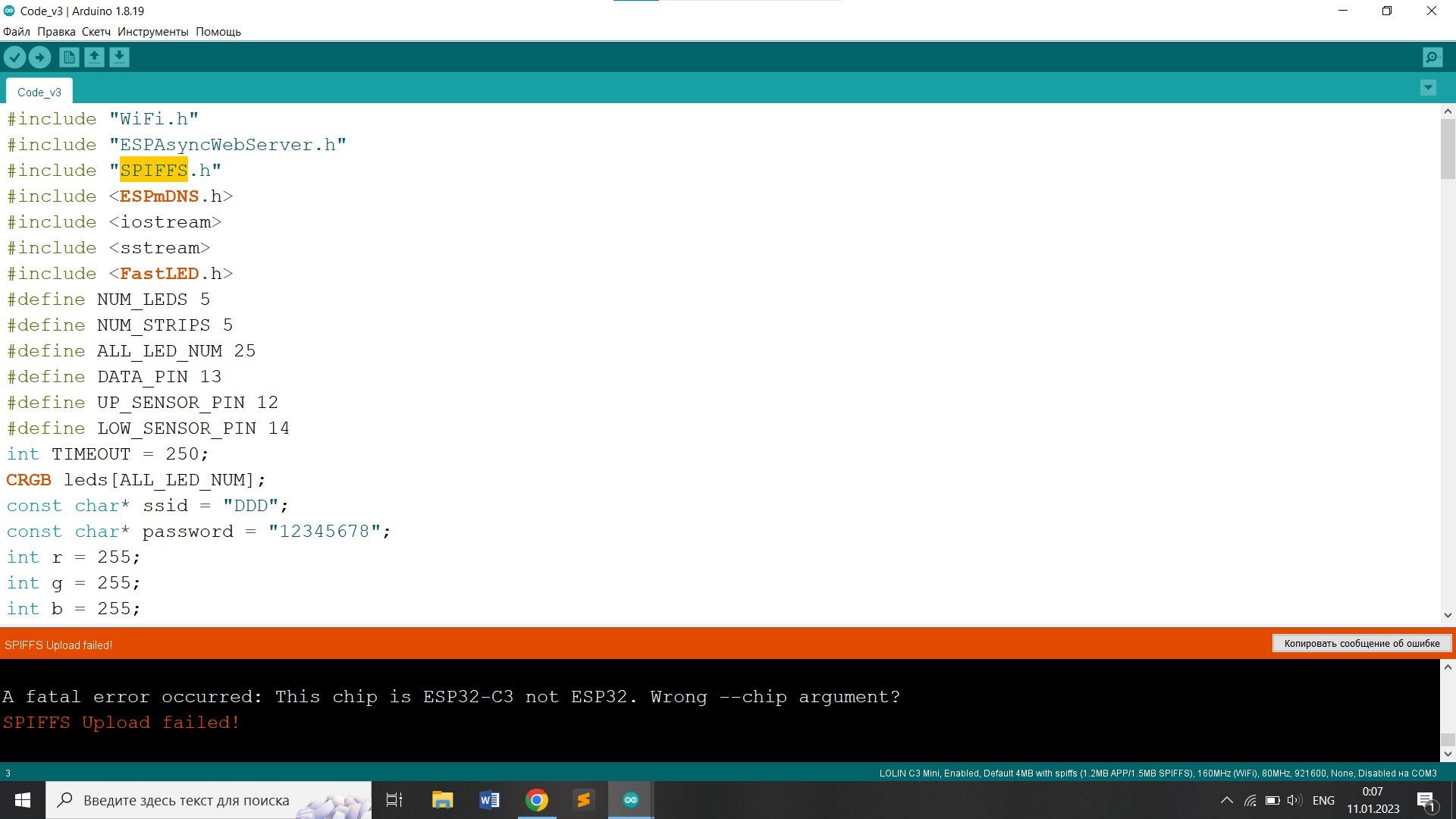Open the Файл menu

[17, 32]
